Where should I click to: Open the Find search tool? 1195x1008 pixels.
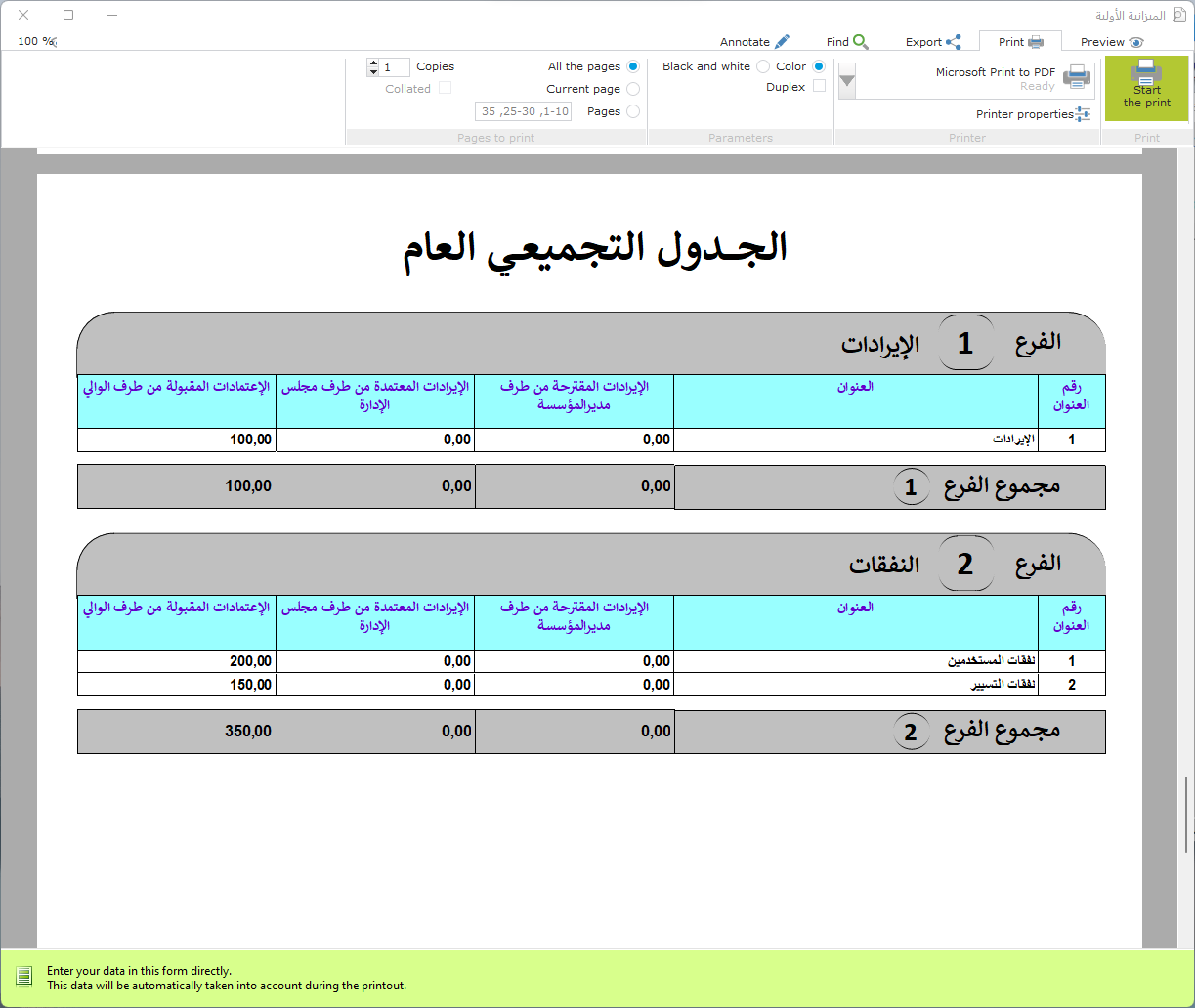[x=846, y=42]
